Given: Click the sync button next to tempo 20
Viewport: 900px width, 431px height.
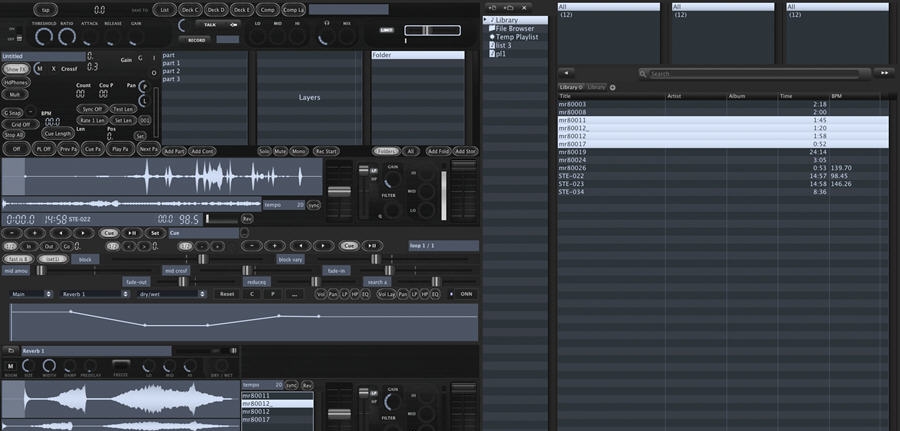Looking at the screenshot, I should coord(313,205).
